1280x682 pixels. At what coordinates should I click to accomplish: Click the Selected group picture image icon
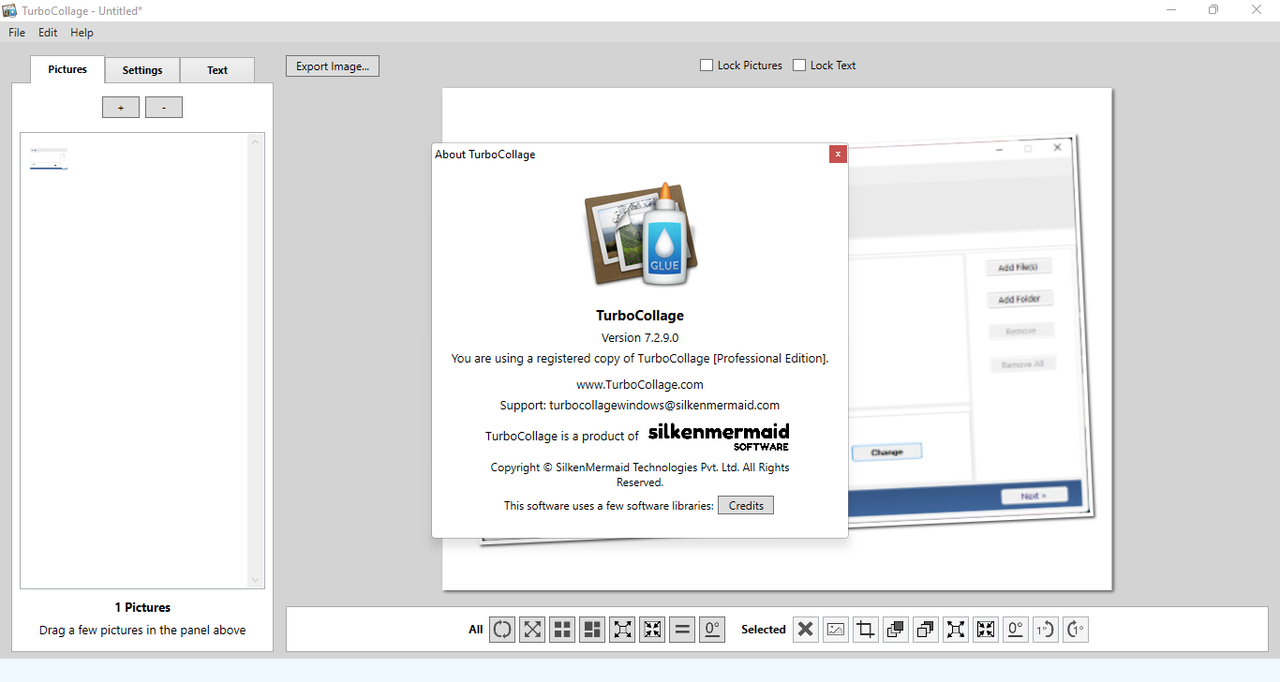point(835,629)
